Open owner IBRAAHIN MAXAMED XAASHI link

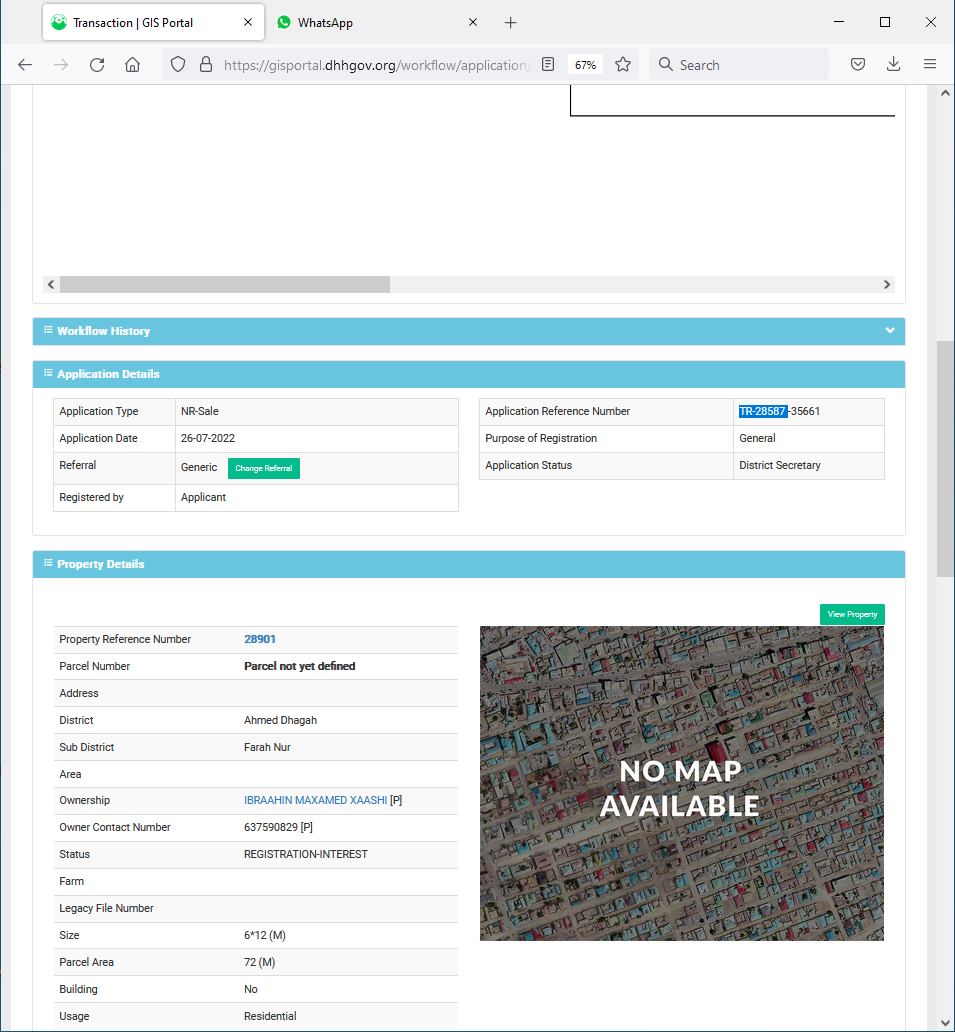click(315, 800)
